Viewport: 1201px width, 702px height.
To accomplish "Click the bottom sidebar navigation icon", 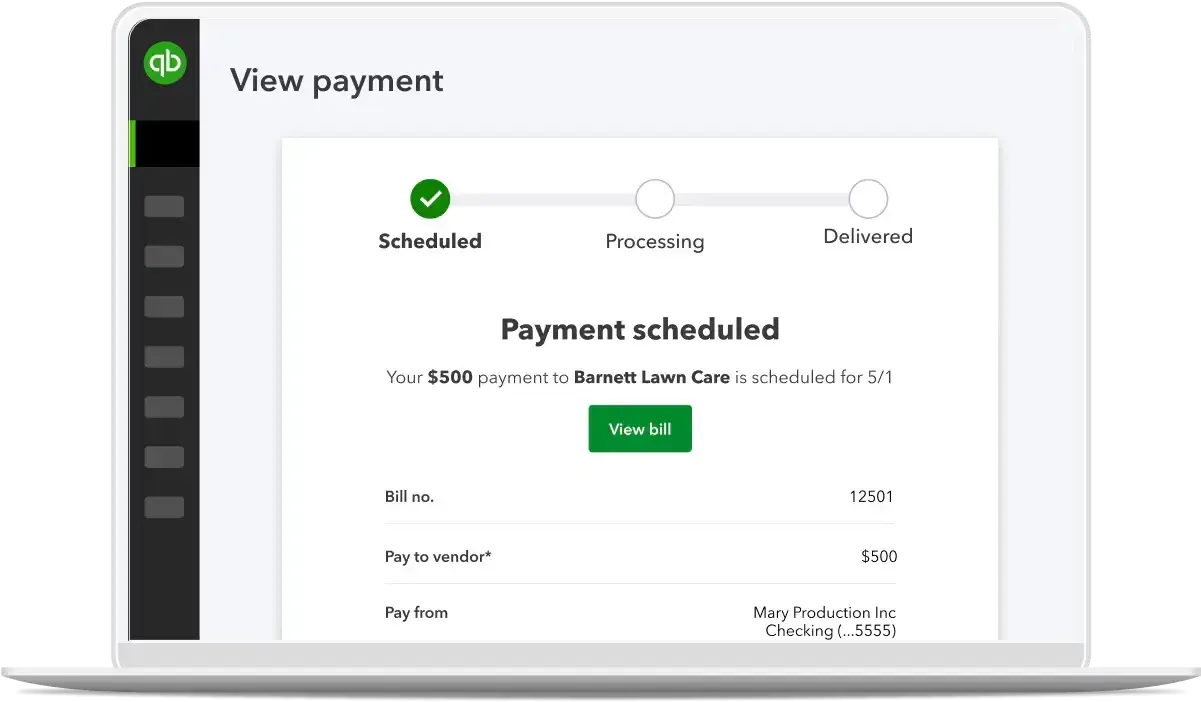I will (x=164, y=507).
